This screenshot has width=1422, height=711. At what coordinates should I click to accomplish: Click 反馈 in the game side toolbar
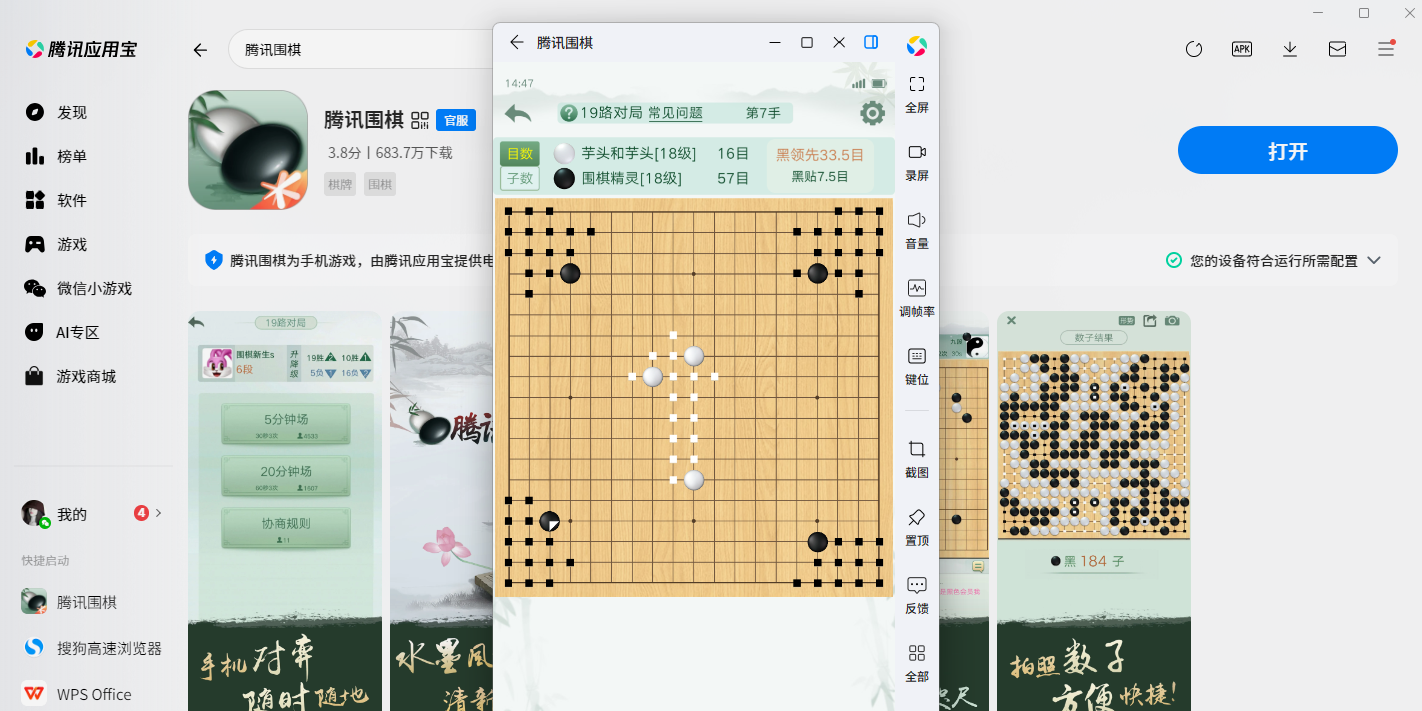click(x=917, y=594)
